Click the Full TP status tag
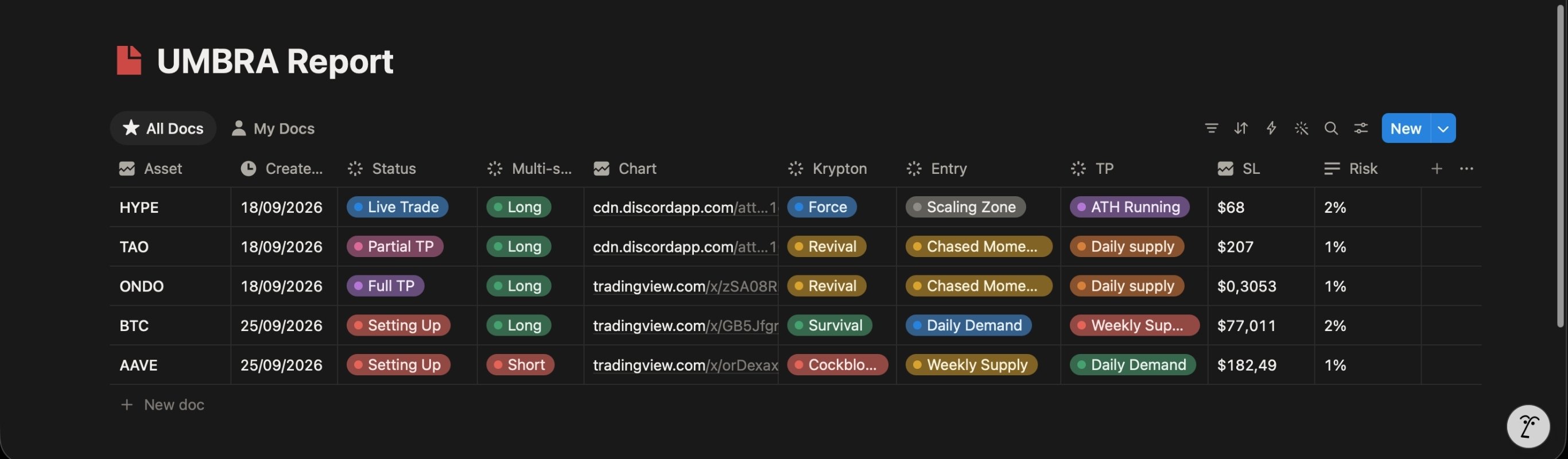1568x459 pixels. pos(385,286)
